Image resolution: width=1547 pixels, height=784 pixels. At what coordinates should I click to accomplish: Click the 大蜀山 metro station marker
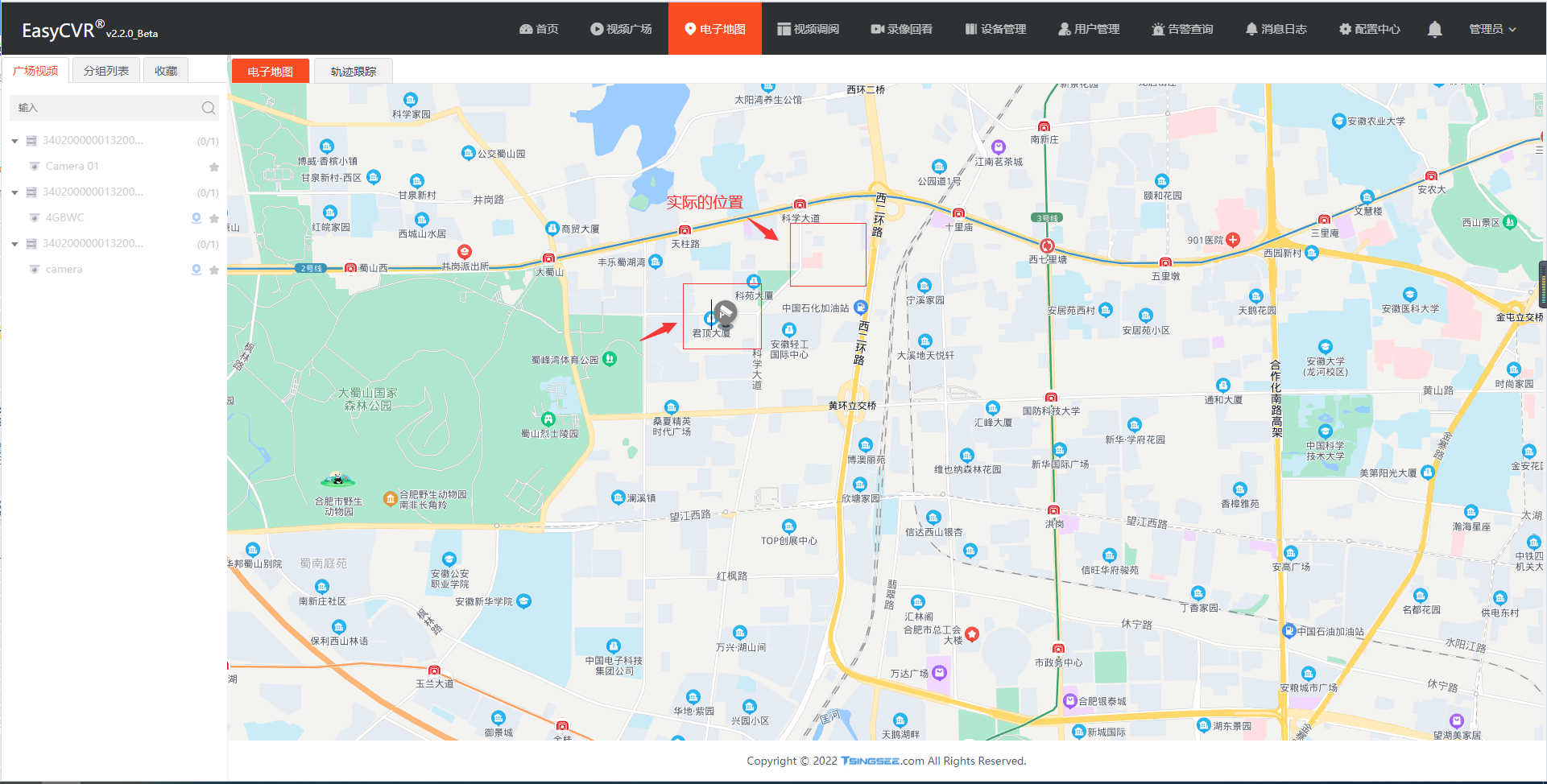(548, 258)
